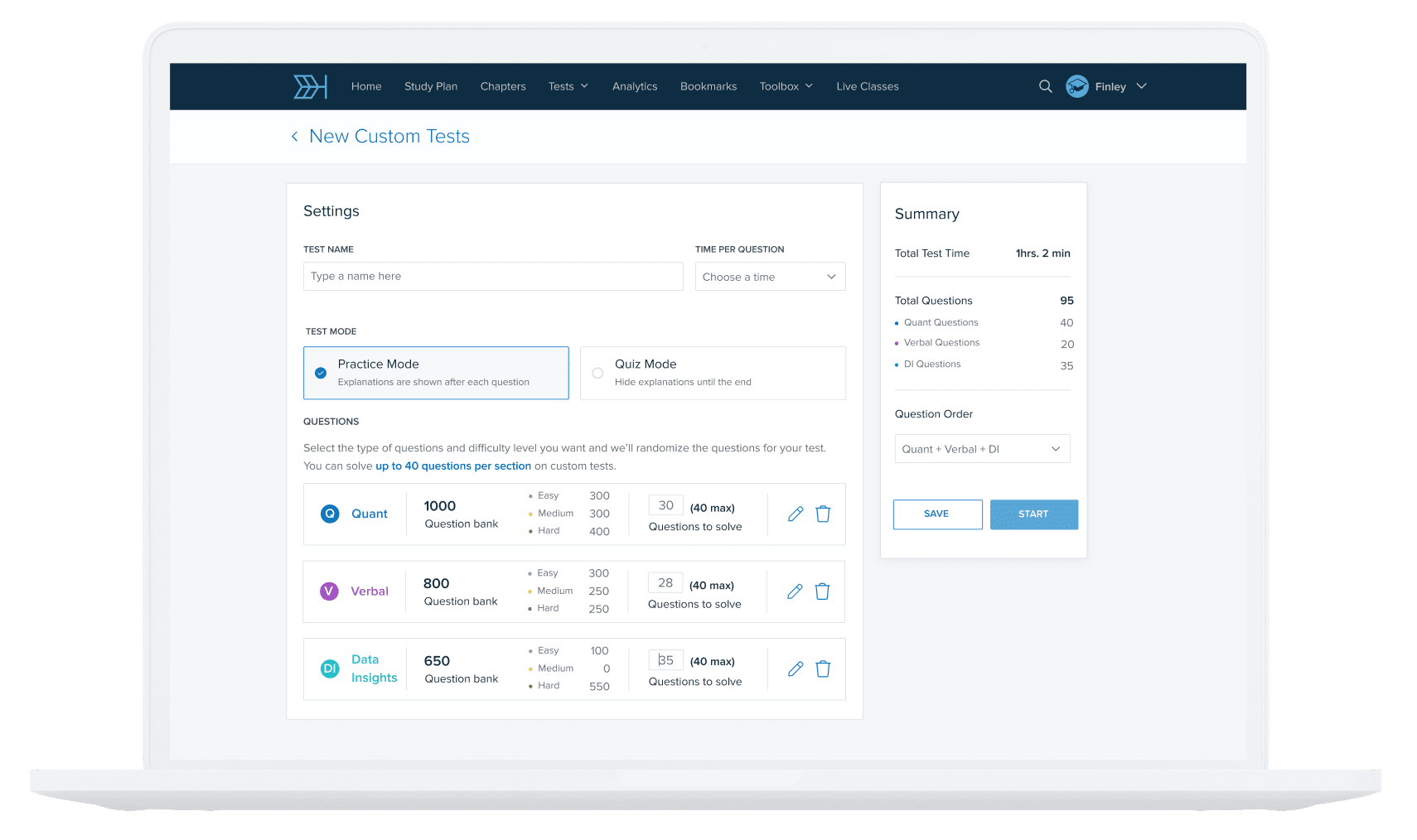Click Finley's profile avatar

coord(1077,86)
